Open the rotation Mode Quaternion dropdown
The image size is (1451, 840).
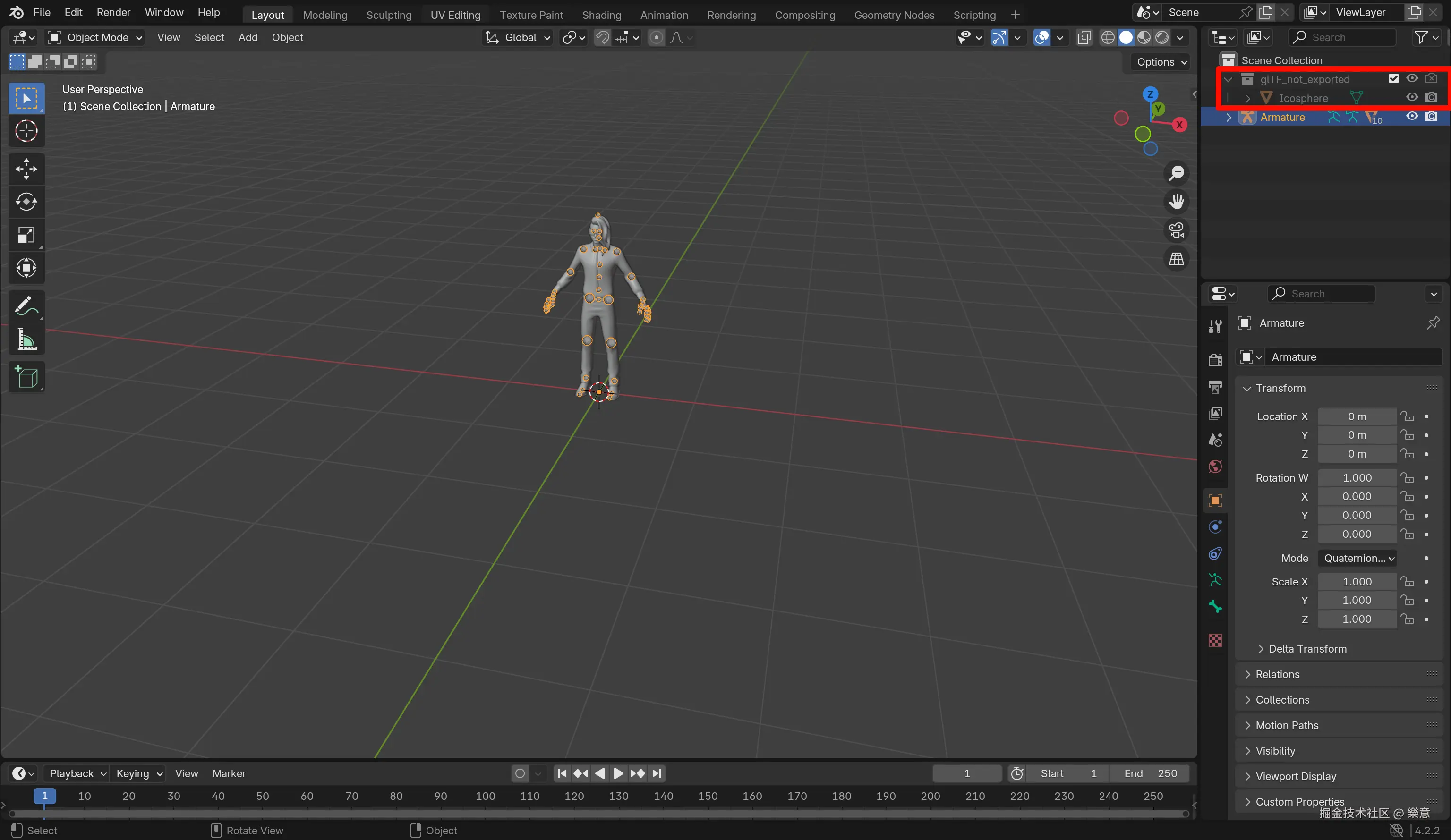[1357, 558]
